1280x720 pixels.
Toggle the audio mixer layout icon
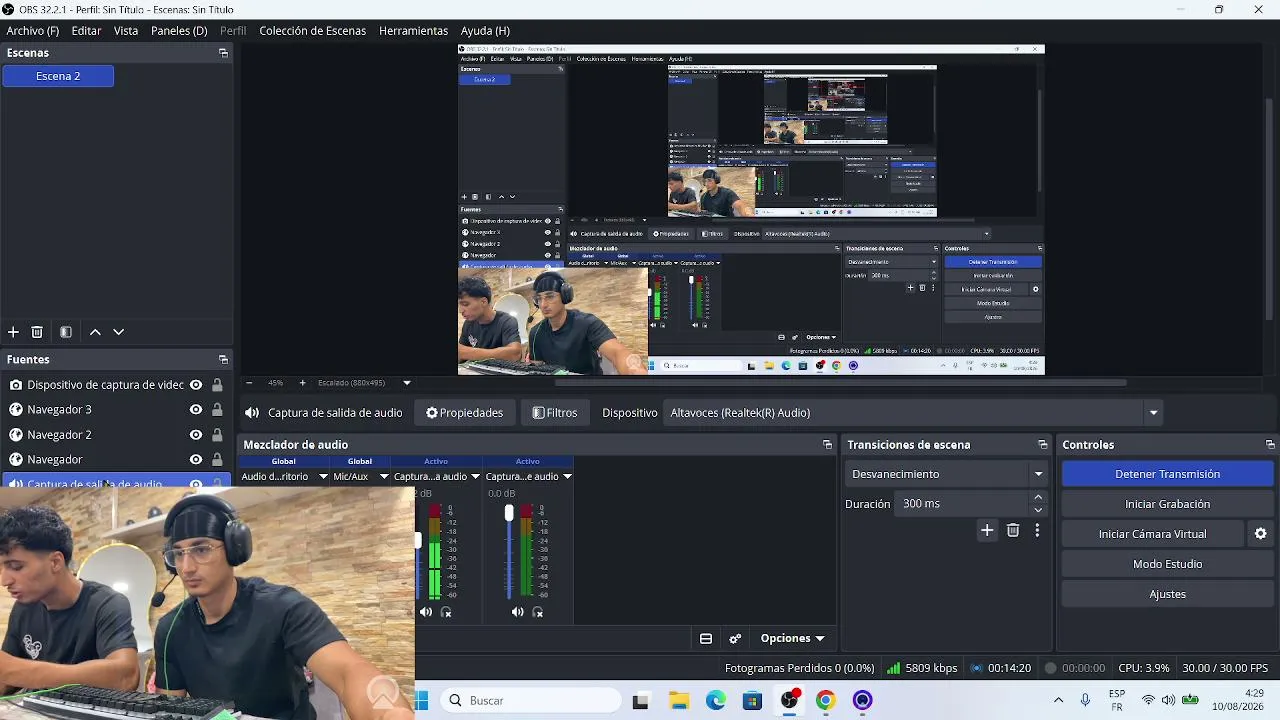click(706, 639)
